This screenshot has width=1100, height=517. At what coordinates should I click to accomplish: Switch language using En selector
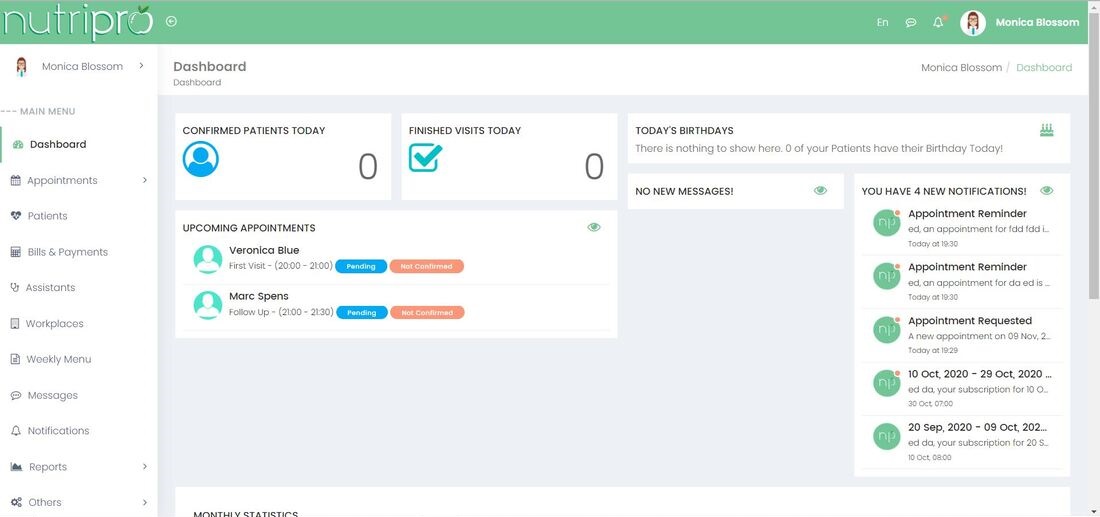882,22
